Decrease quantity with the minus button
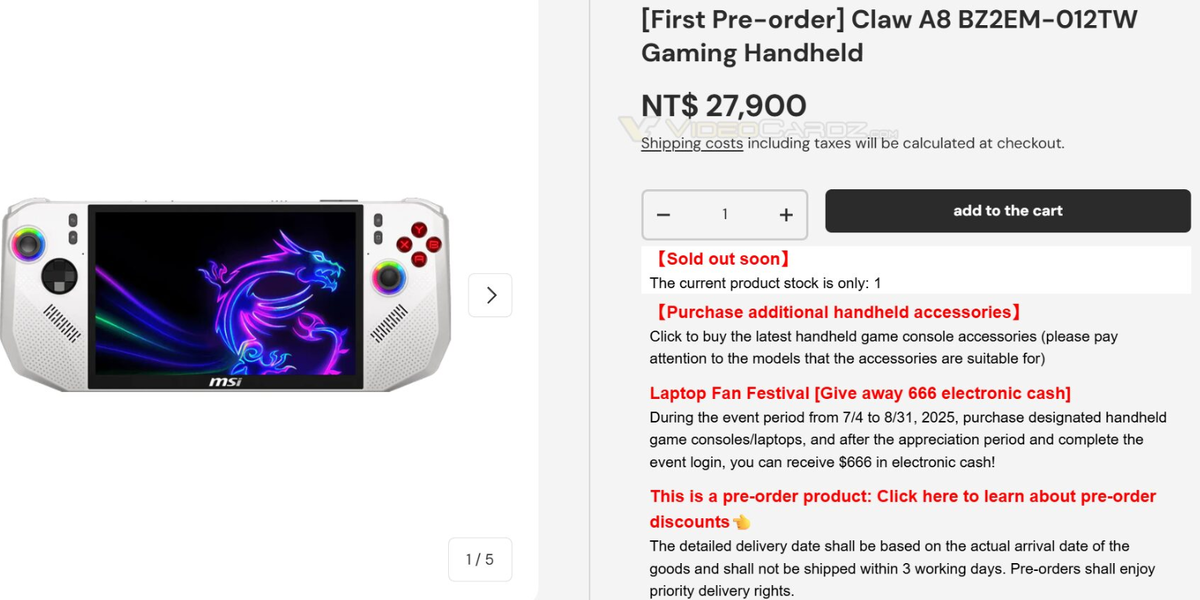The height and width of the screenshot is (600, 1200). point(664,215)
